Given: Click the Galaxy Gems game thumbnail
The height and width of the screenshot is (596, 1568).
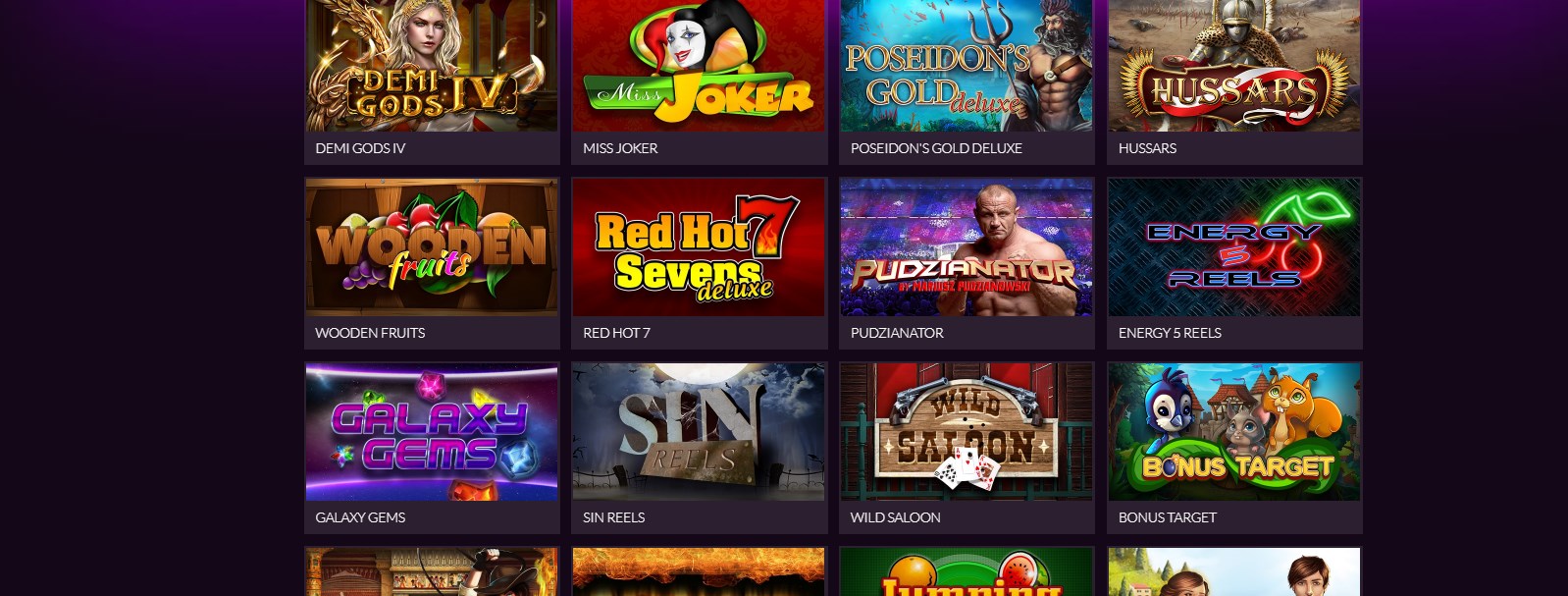Looking at the screenshot, I should [x=432, y=432].
